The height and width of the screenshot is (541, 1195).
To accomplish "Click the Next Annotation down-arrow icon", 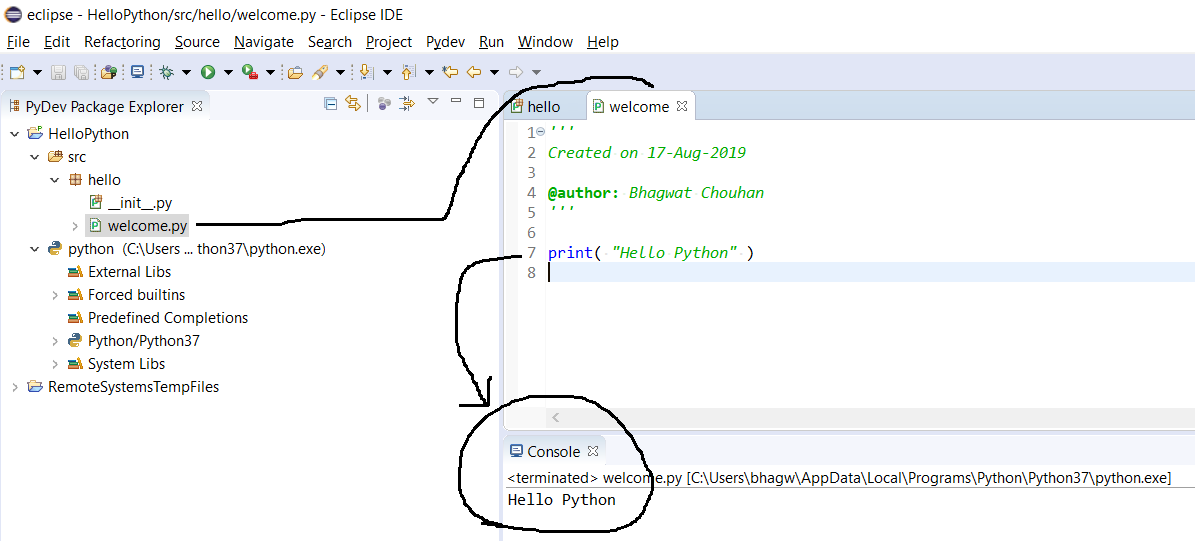I will pyautogui.click(x=366, y=72).
